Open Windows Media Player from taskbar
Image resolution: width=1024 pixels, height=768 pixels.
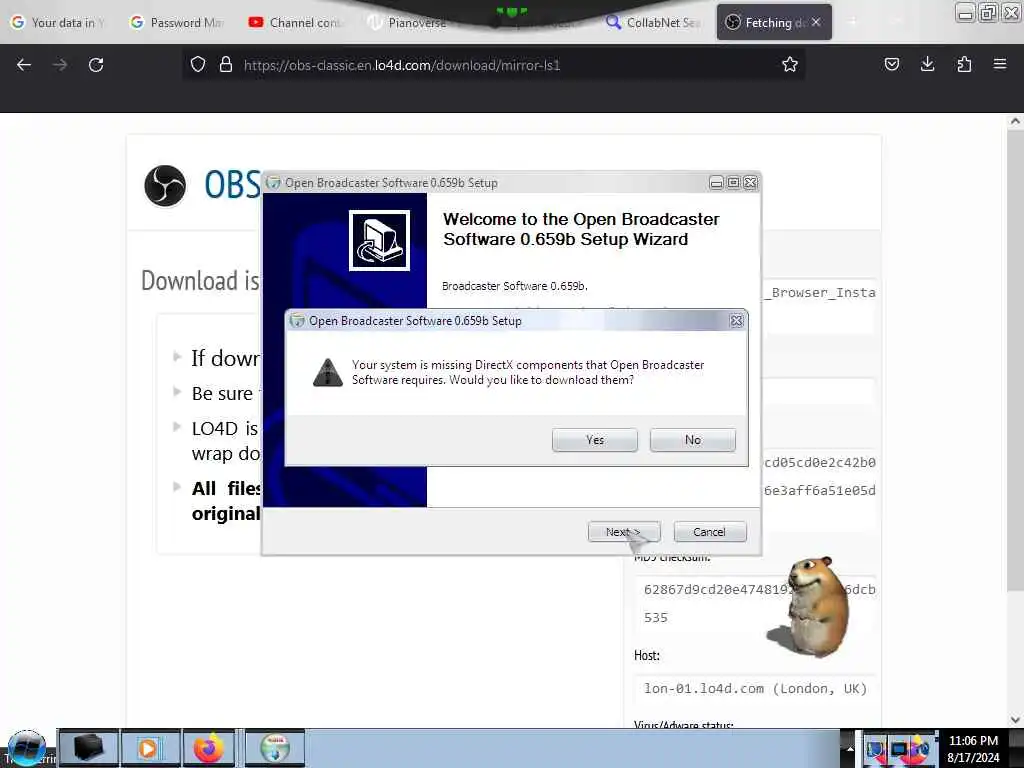click(x=149, y=748)
